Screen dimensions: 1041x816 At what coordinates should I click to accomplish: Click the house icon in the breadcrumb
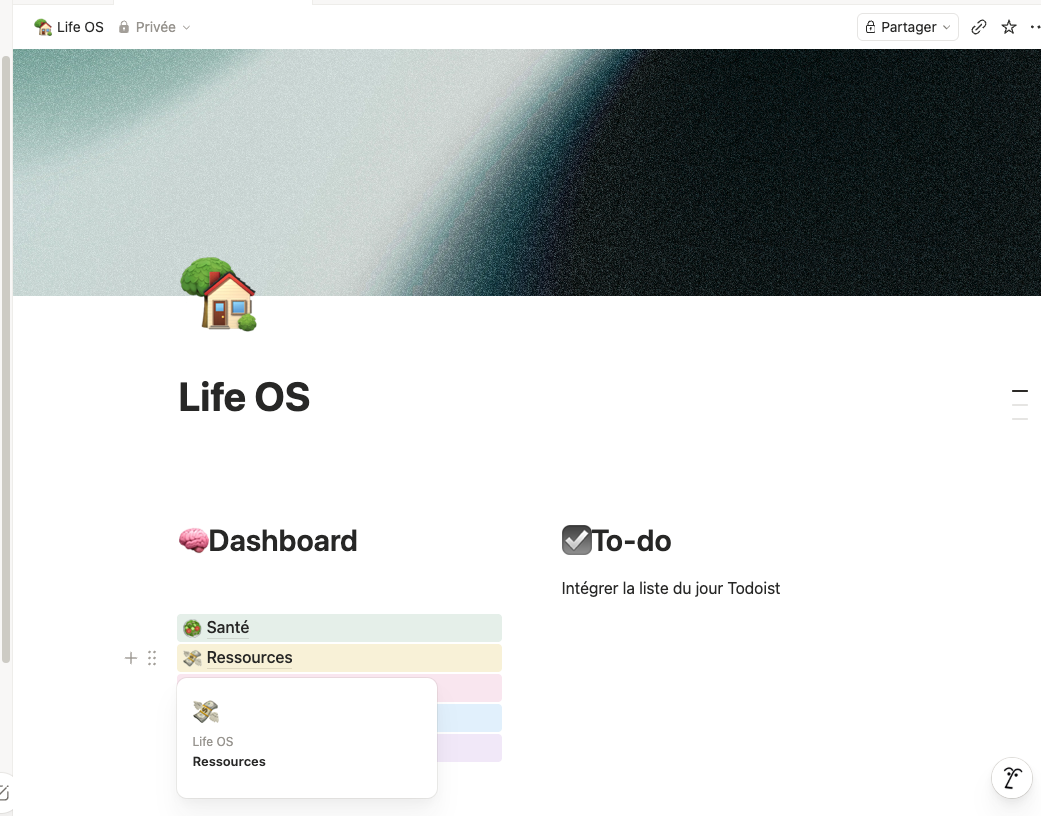click(43, 27)
